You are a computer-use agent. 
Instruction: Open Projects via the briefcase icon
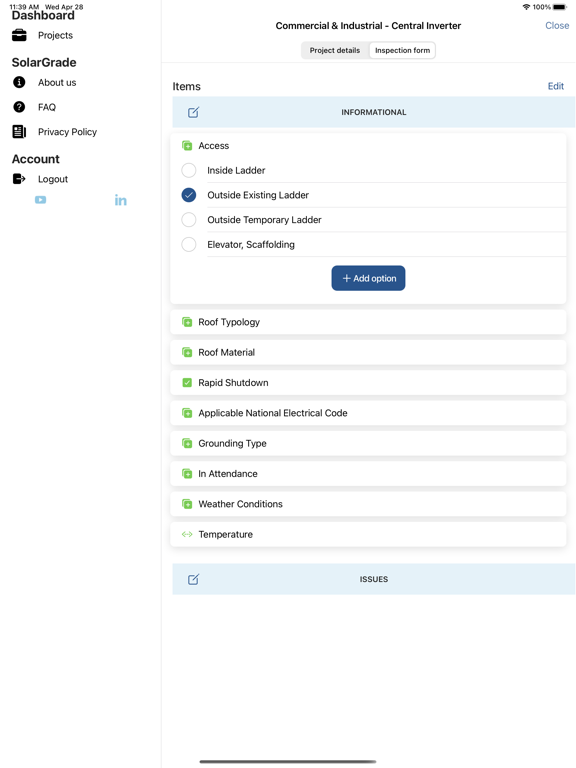[x=19, y=35]
